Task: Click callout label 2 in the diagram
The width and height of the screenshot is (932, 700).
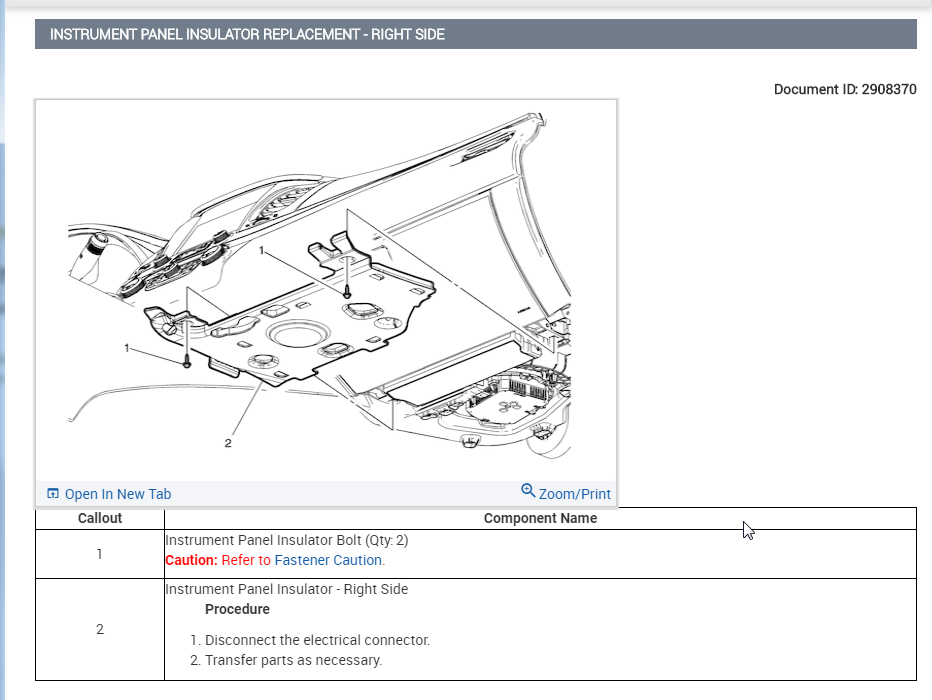Action: [x=228, y=442]
